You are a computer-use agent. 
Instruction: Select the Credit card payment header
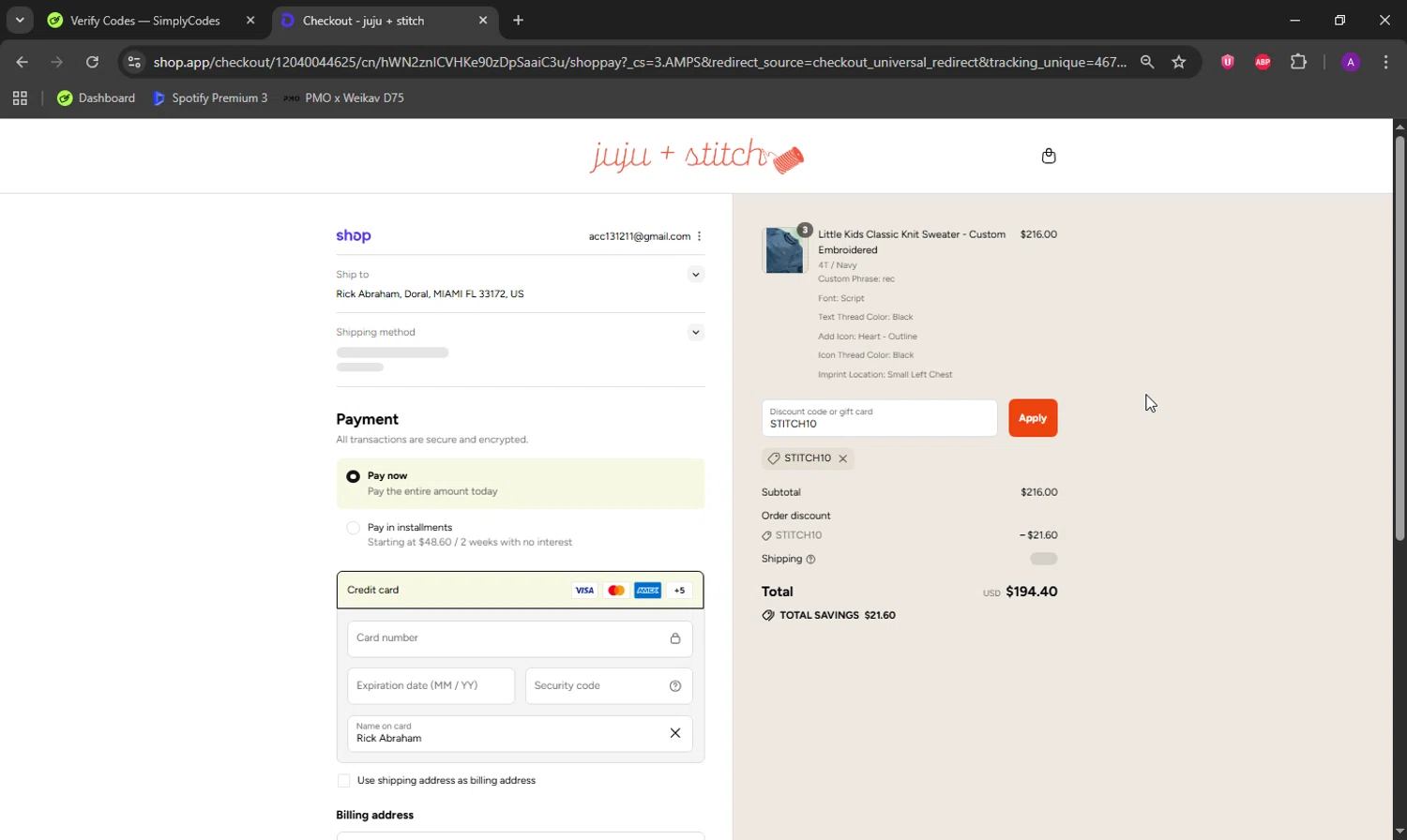(520, 591)
